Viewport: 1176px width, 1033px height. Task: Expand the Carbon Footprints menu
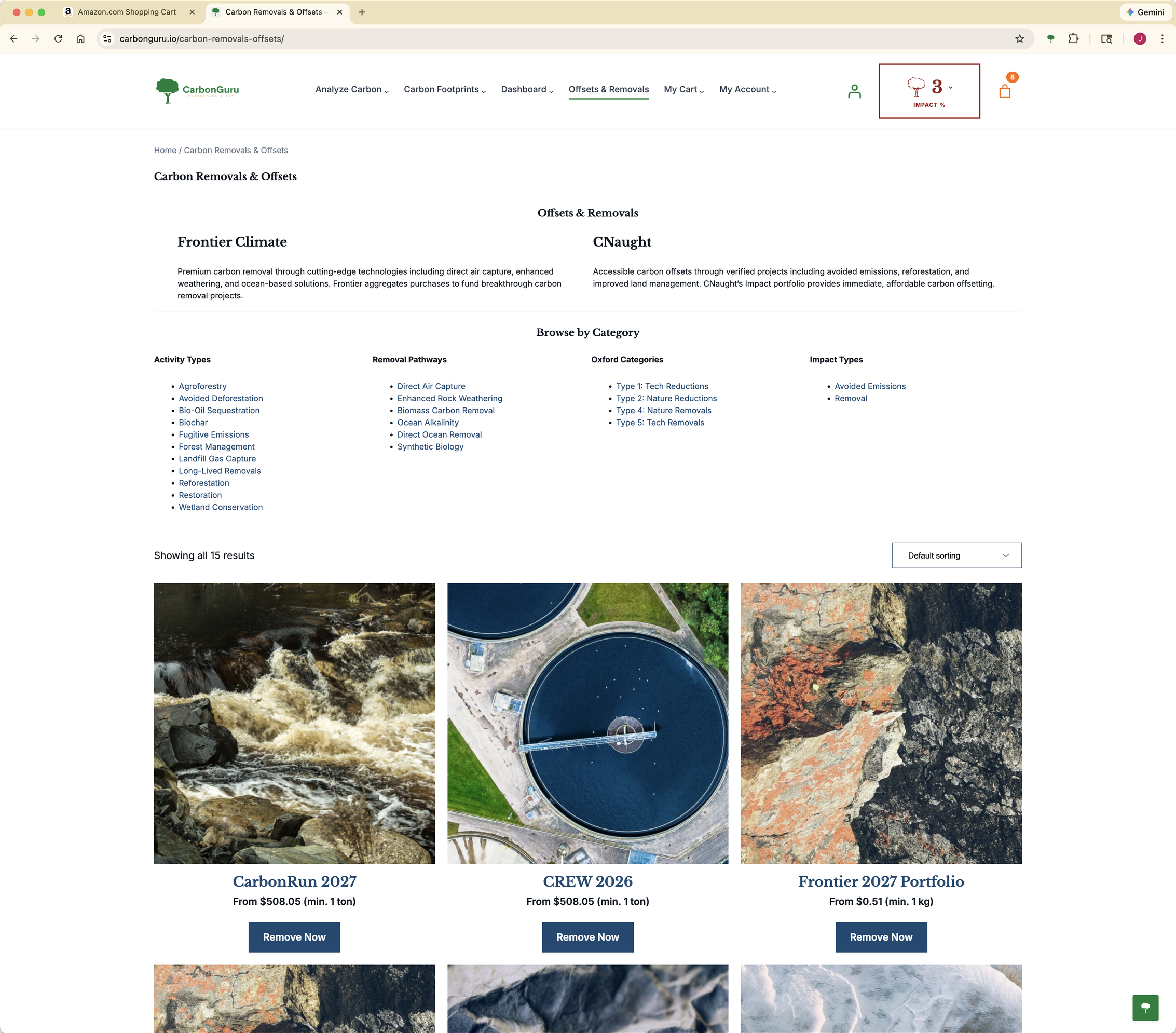(x=445, y=89)
